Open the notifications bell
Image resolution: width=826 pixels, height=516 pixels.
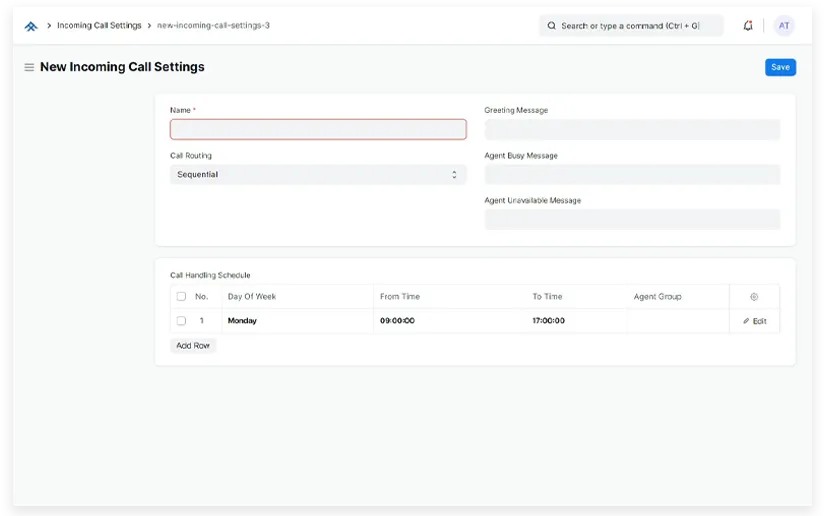click(748, 26)
